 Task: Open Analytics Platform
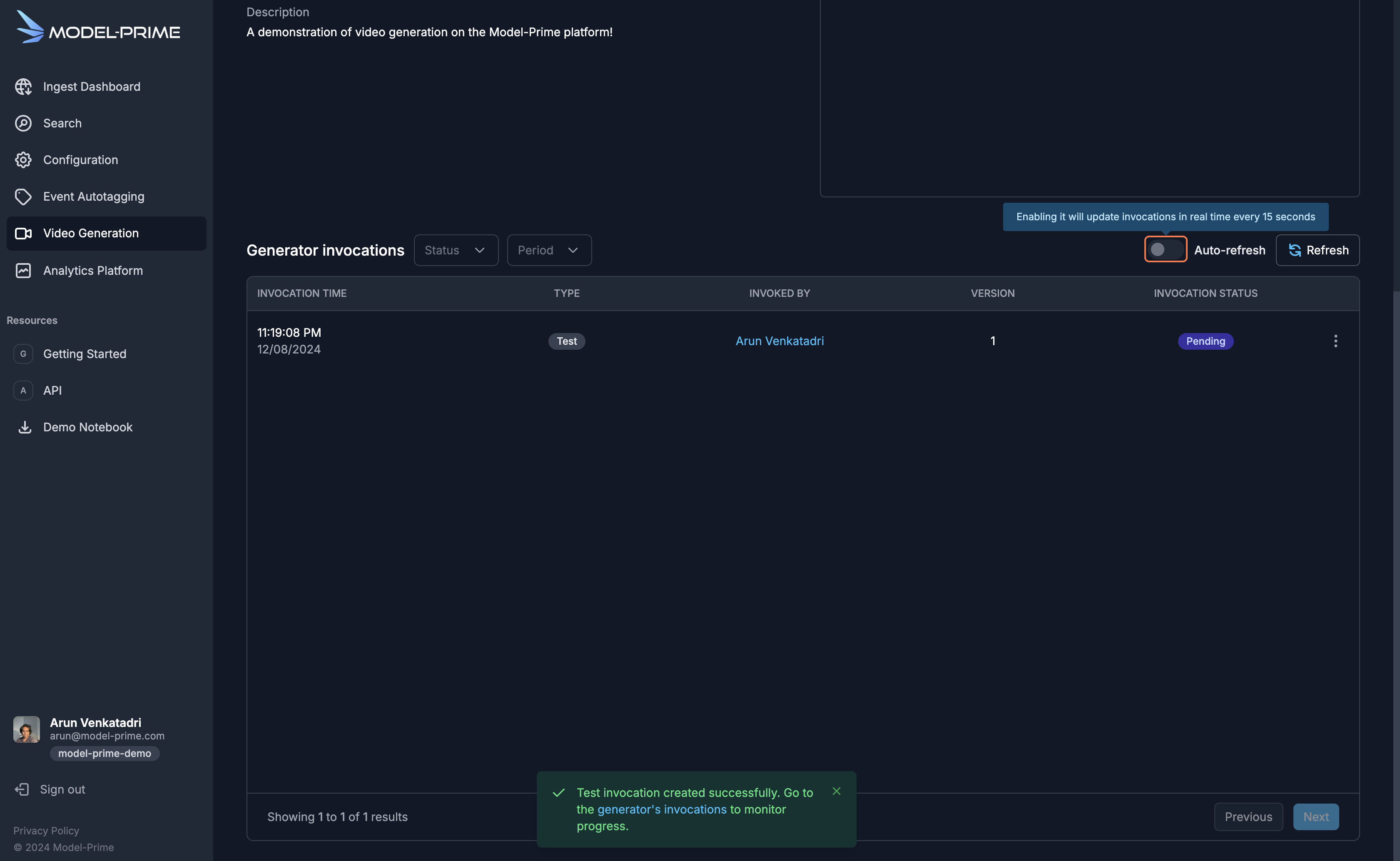tap(107, 271)
